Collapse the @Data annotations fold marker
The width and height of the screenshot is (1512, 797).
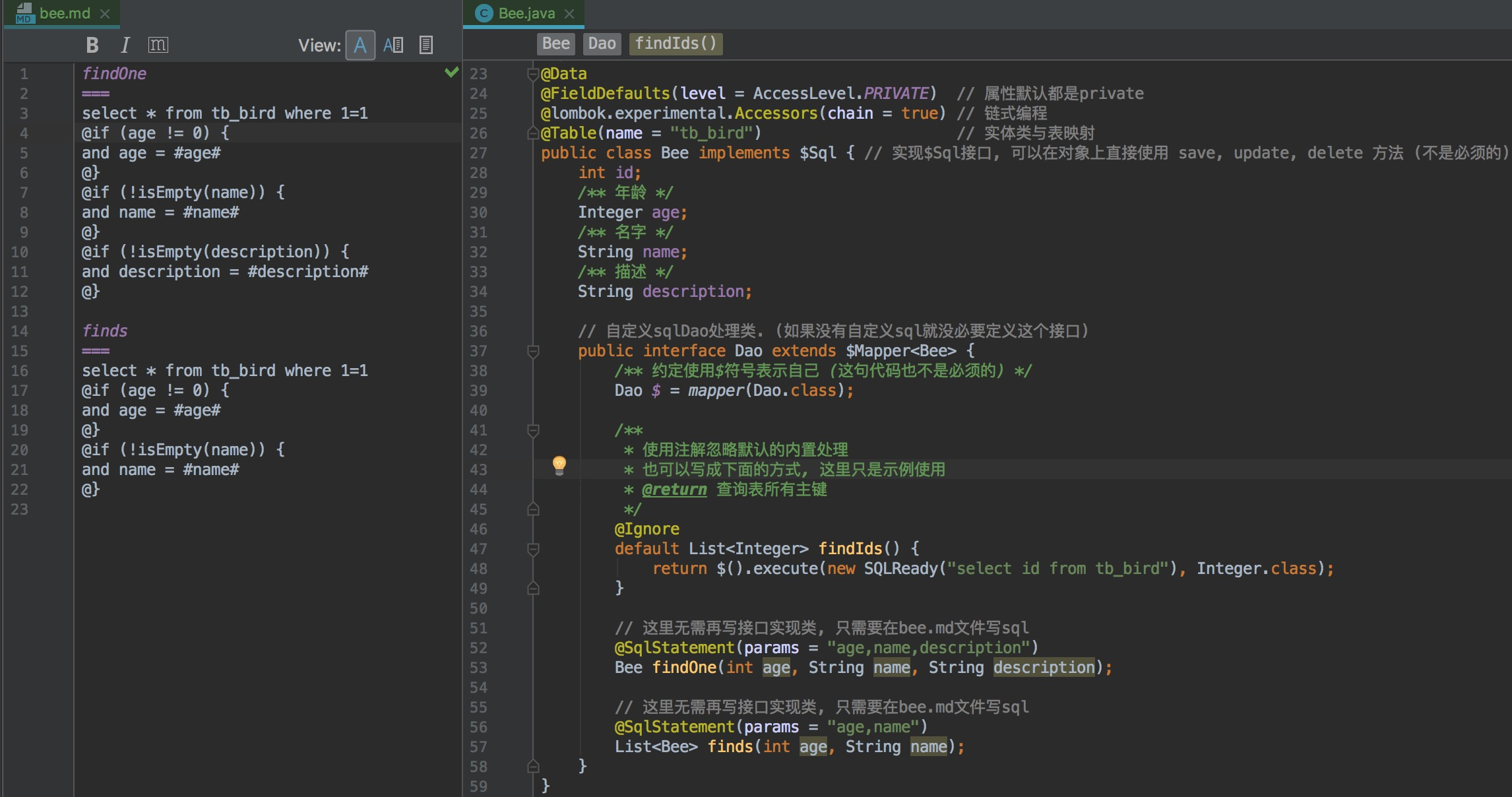(534, 74)
